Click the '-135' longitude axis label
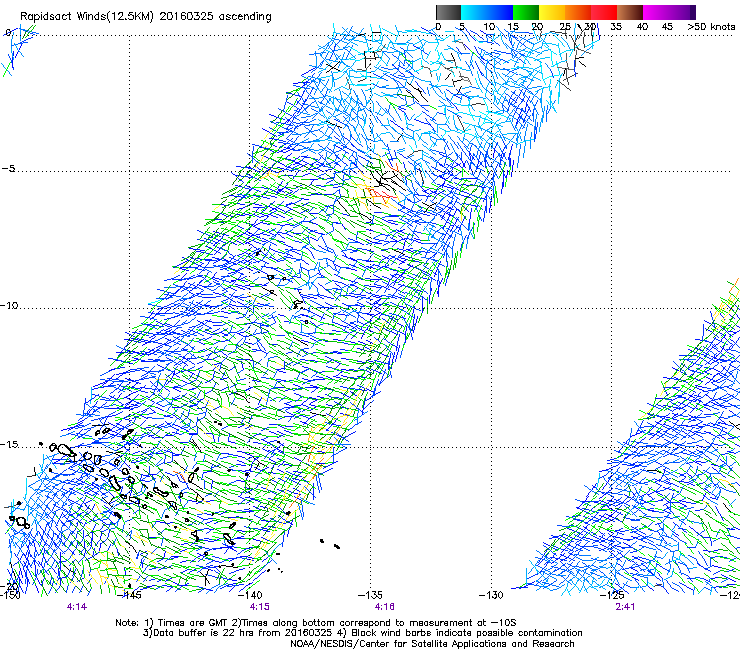740x650 pixels. pyautogui.click(x=370, y=595)
